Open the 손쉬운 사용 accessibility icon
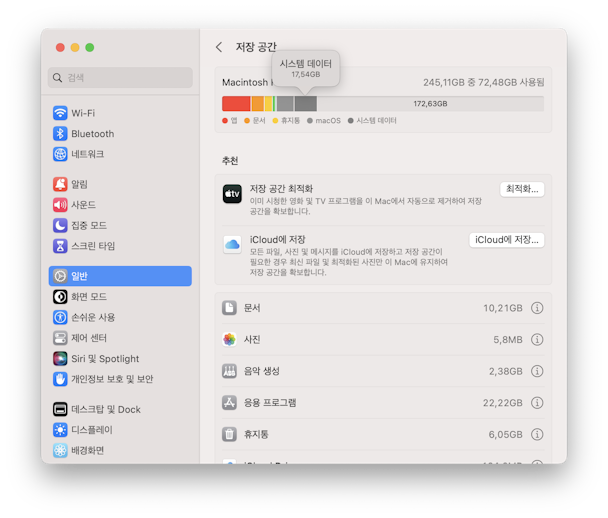 (60, 317)
